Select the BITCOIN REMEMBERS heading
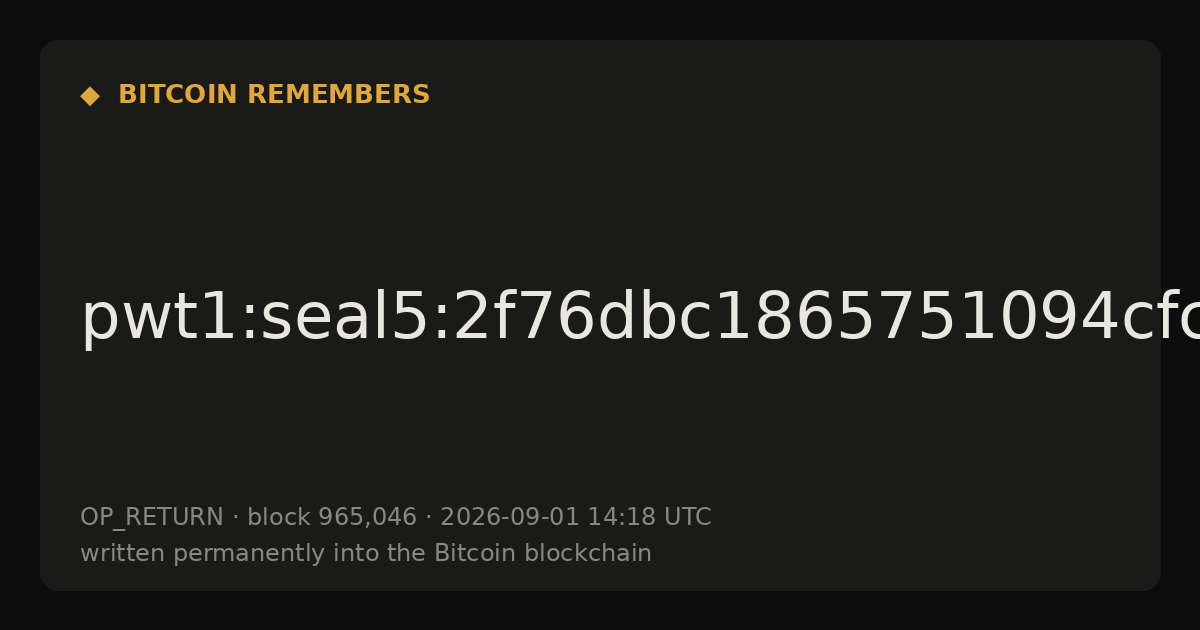This screenshot has width=1200, height=630. 274,95
